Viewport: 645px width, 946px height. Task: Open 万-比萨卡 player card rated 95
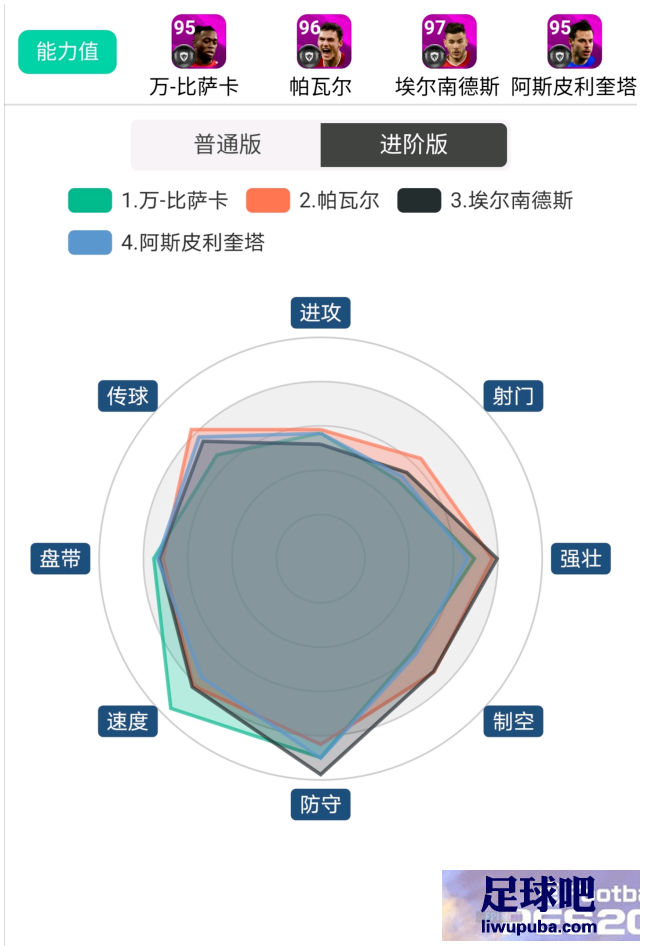point(199,42)
